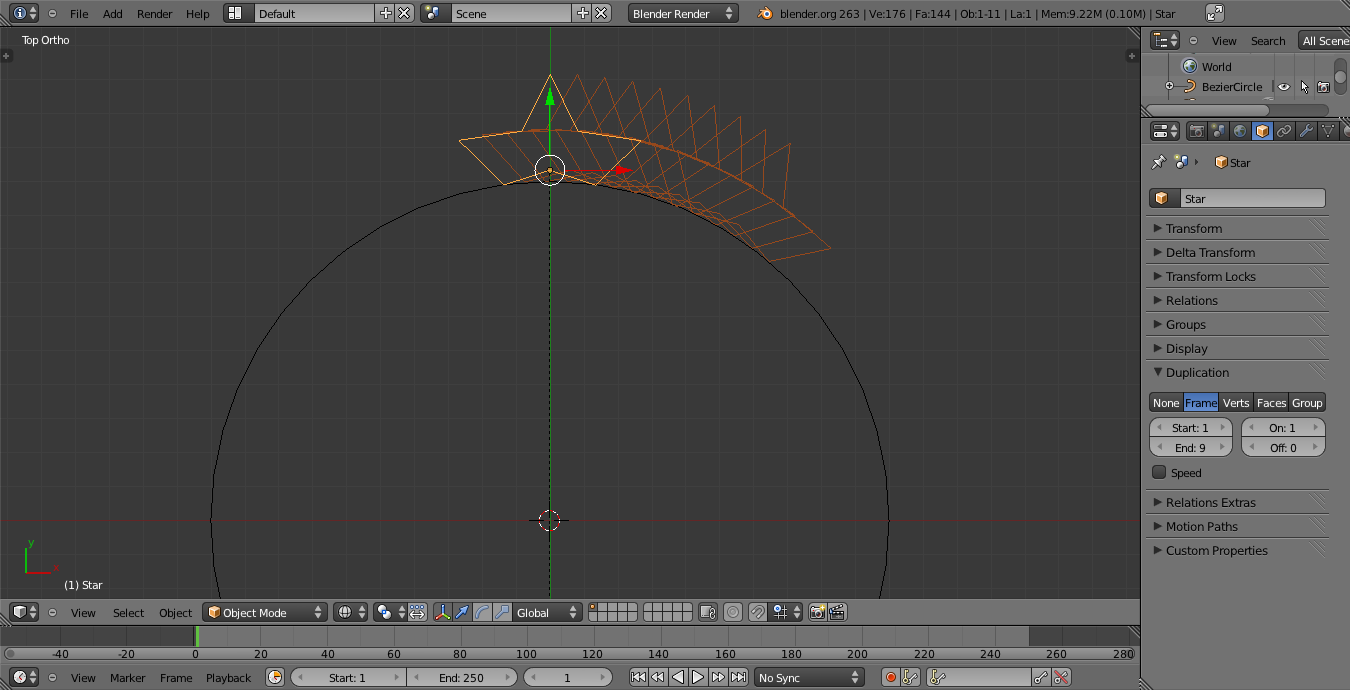1350x690 pixels.
Task: Toggle BezierCircle renderability camera
Action: pyautogui.click(x=1323, y=87)
